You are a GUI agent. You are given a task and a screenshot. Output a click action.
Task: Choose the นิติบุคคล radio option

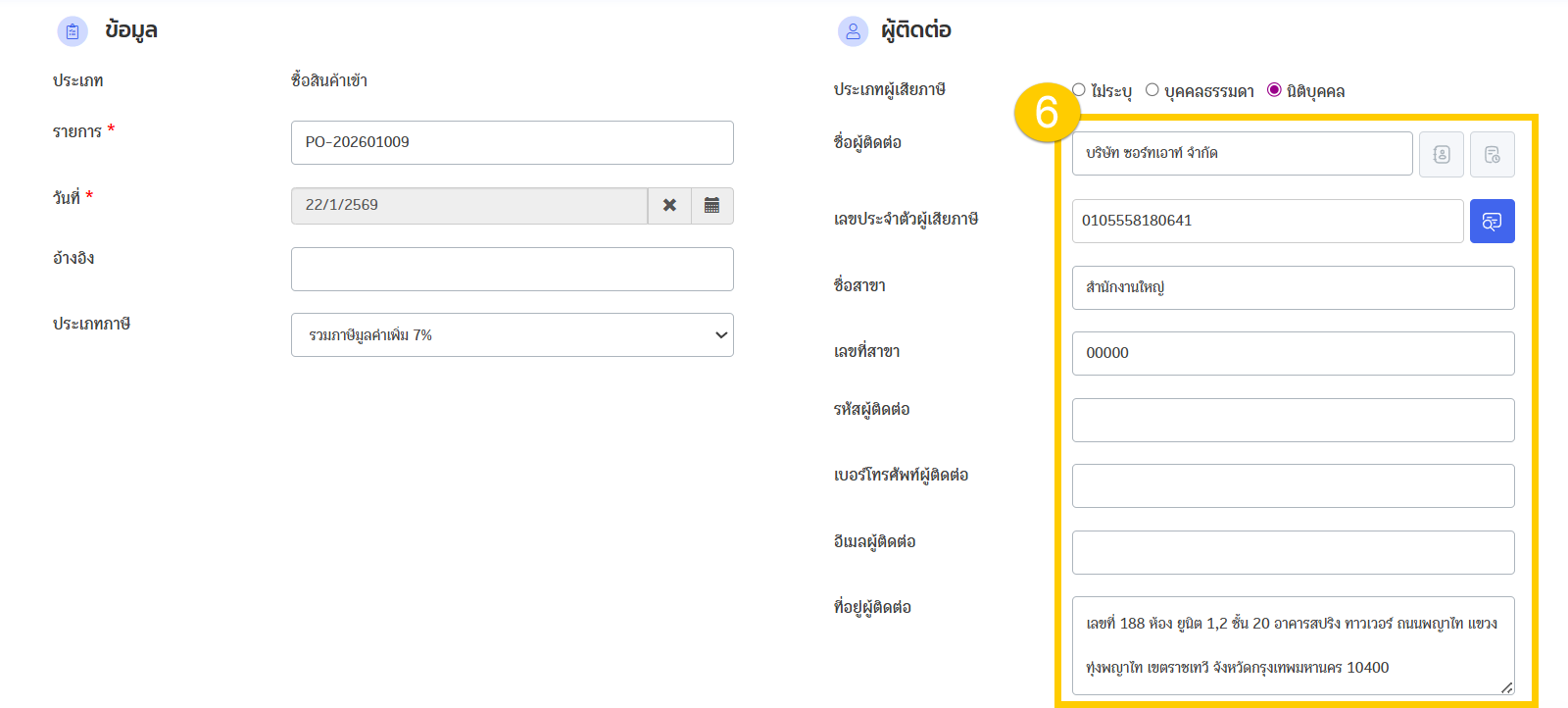coord(1274,90)
